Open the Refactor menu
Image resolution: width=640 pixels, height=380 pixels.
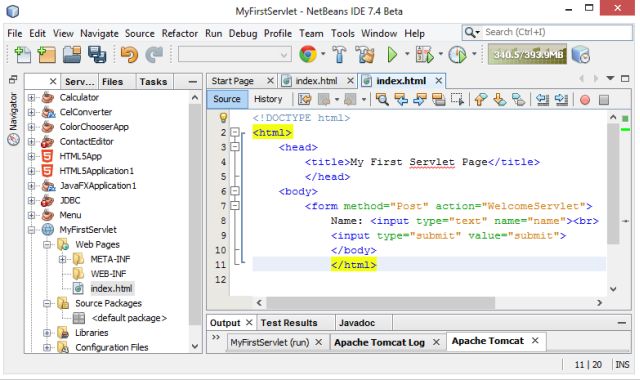click(180, 33)
